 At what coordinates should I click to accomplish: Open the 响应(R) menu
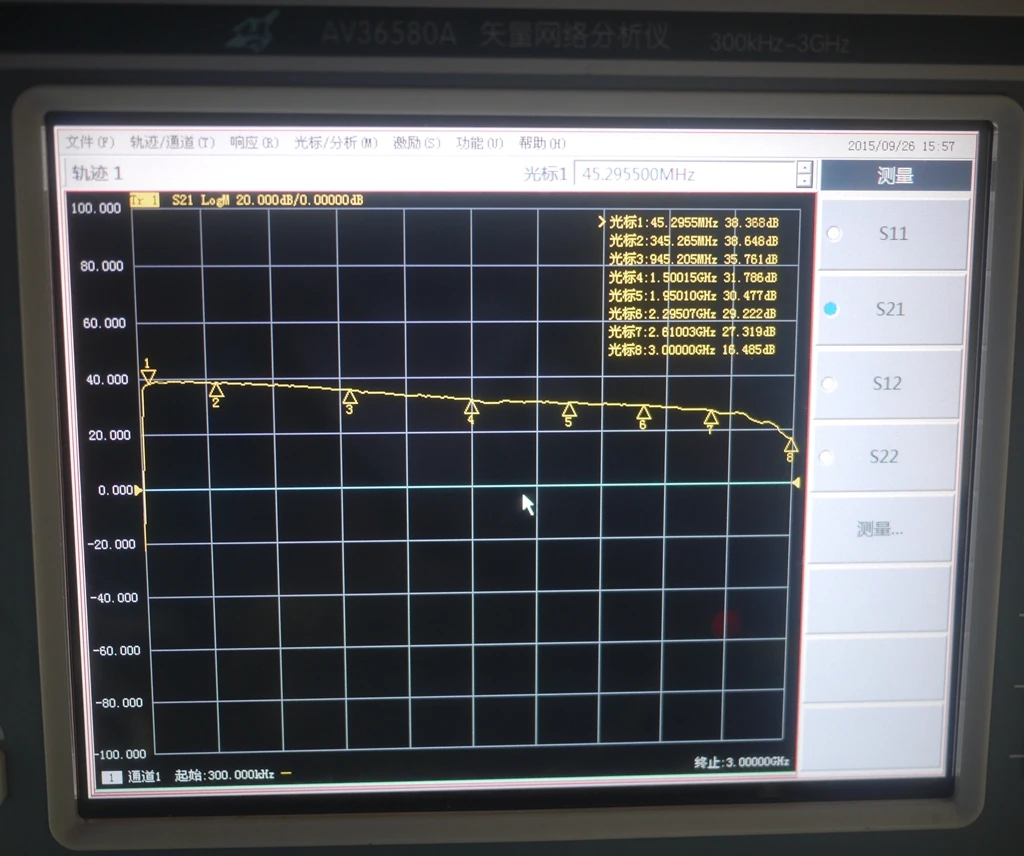tap(254, 142)
